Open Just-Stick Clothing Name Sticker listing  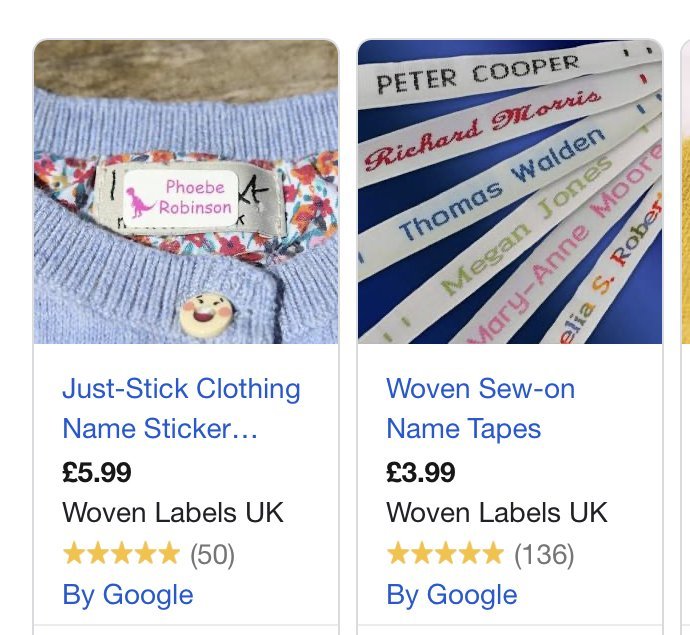(x=180, y=408)
